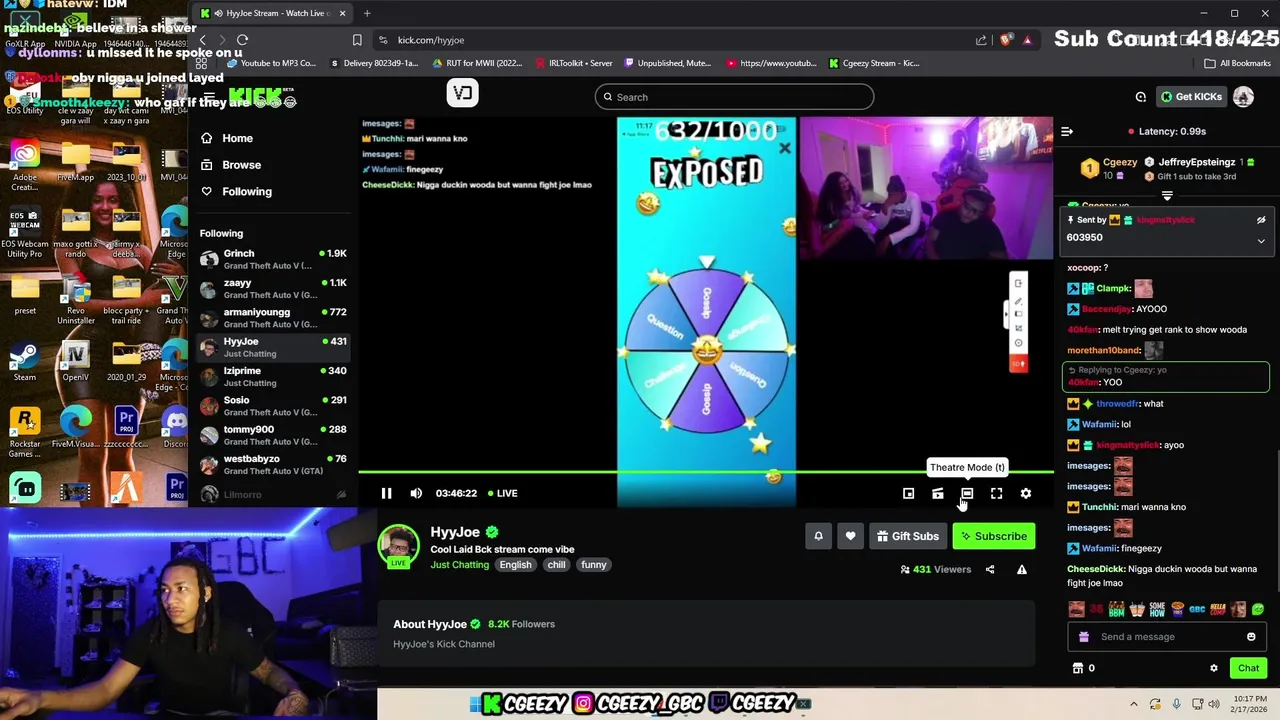Click the green Chat send button
The height and width of the screenshot is (720, 1280).
point(1248,668)
